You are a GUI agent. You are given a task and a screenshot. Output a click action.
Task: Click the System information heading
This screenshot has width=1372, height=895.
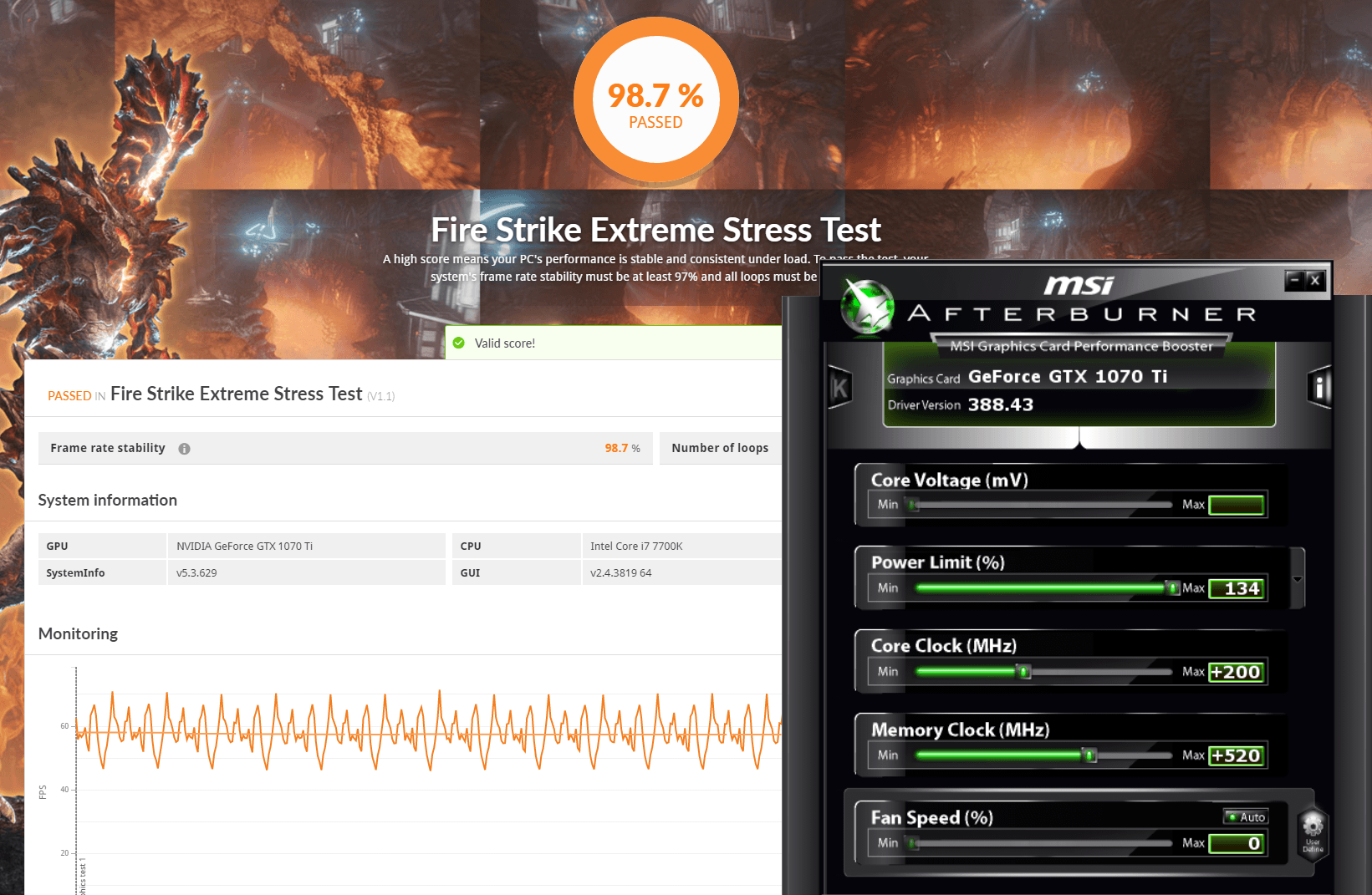[x=108, y=500]
